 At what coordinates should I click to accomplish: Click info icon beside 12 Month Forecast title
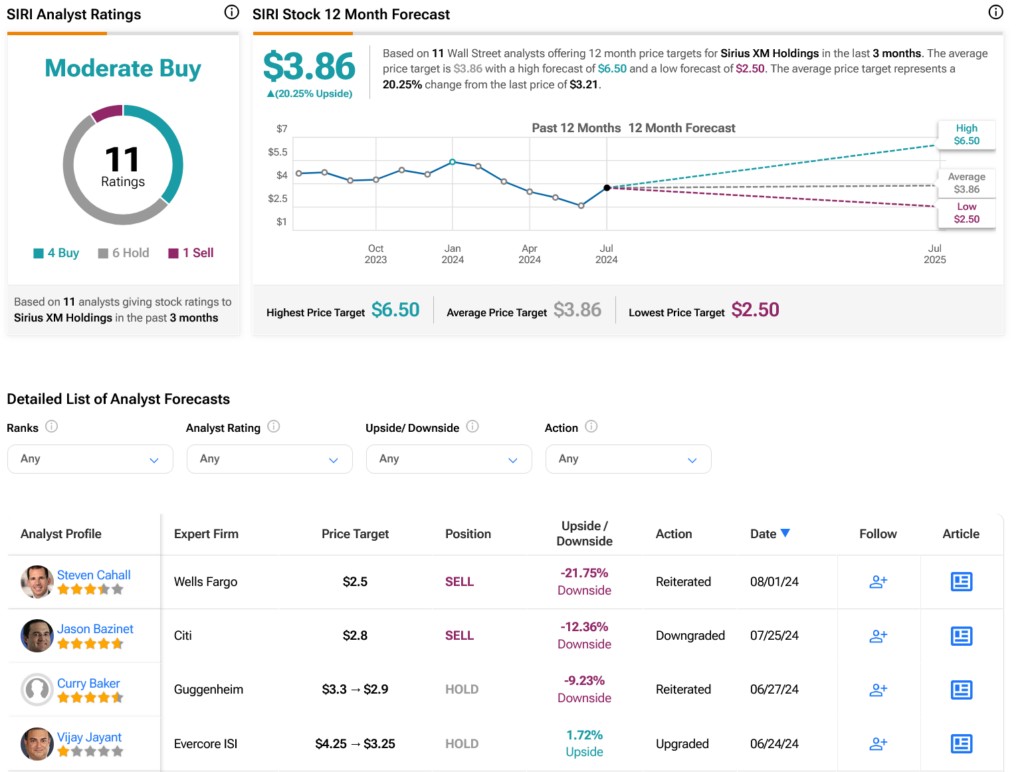coord(995,13)
